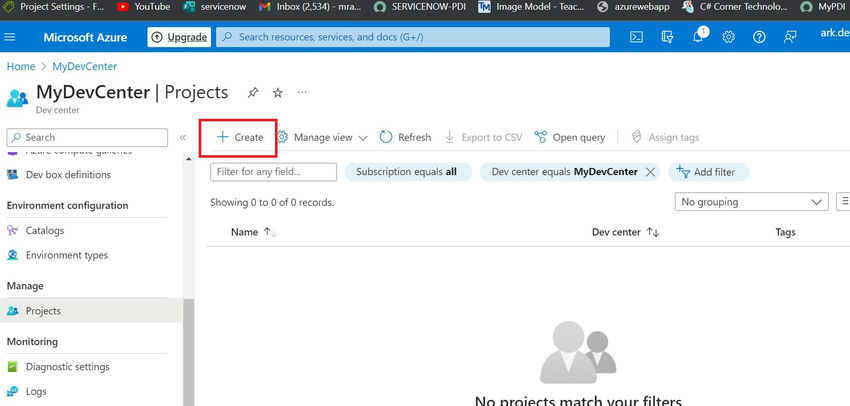Click the sidebar scrollbar up arrow
Image resolution: width=850 pixels, height=406 pixels.
click(188, 159)
